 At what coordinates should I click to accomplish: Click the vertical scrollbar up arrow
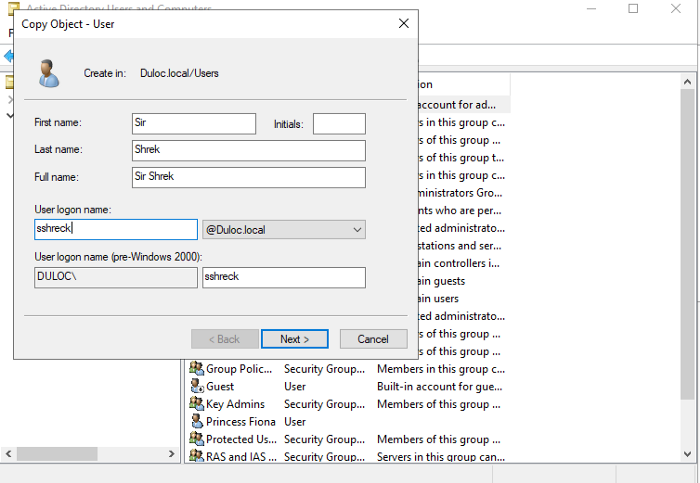point(688,82)
